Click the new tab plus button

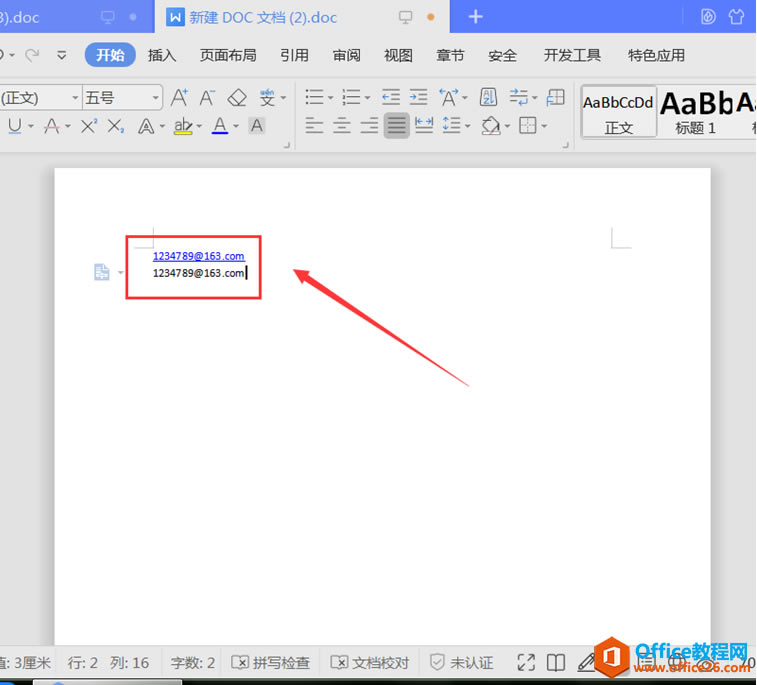475,17
